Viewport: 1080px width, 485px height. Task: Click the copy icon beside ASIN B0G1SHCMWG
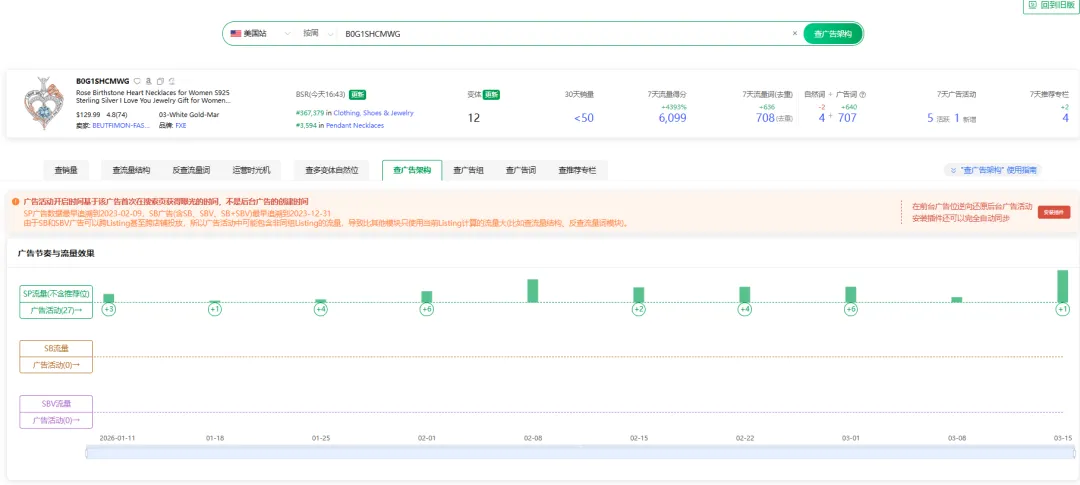pos(160,81)
